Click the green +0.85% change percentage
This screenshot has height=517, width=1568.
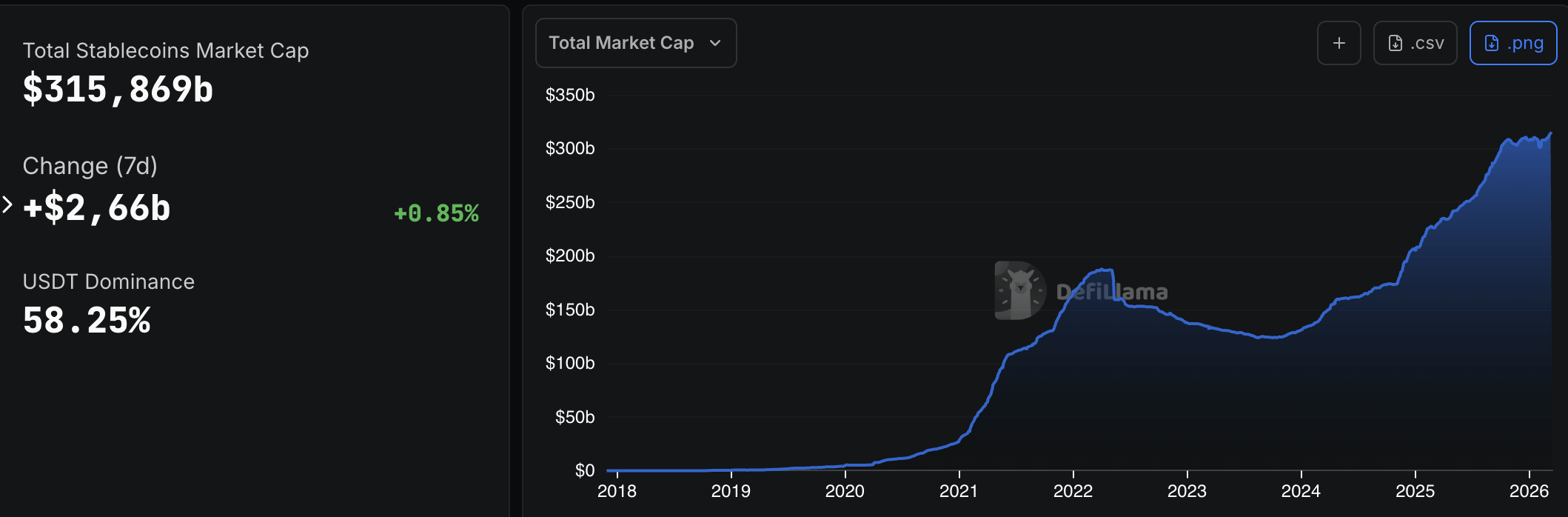[x=436, y=213]
